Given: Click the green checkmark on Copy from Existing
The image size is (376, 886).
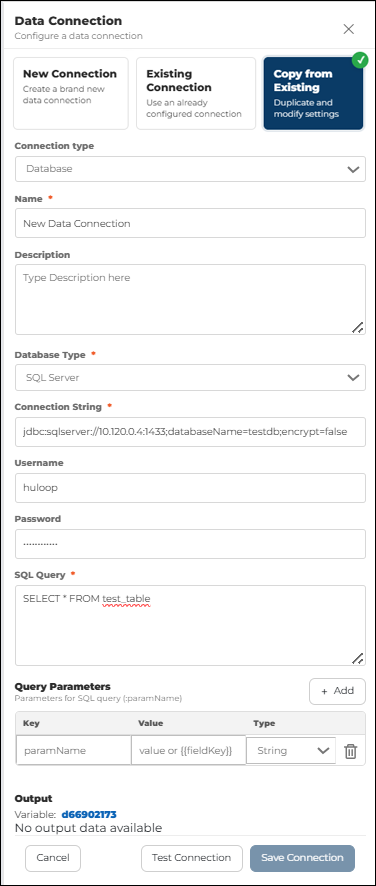Looking at the screenshot, I should click(x=360, y=59).
